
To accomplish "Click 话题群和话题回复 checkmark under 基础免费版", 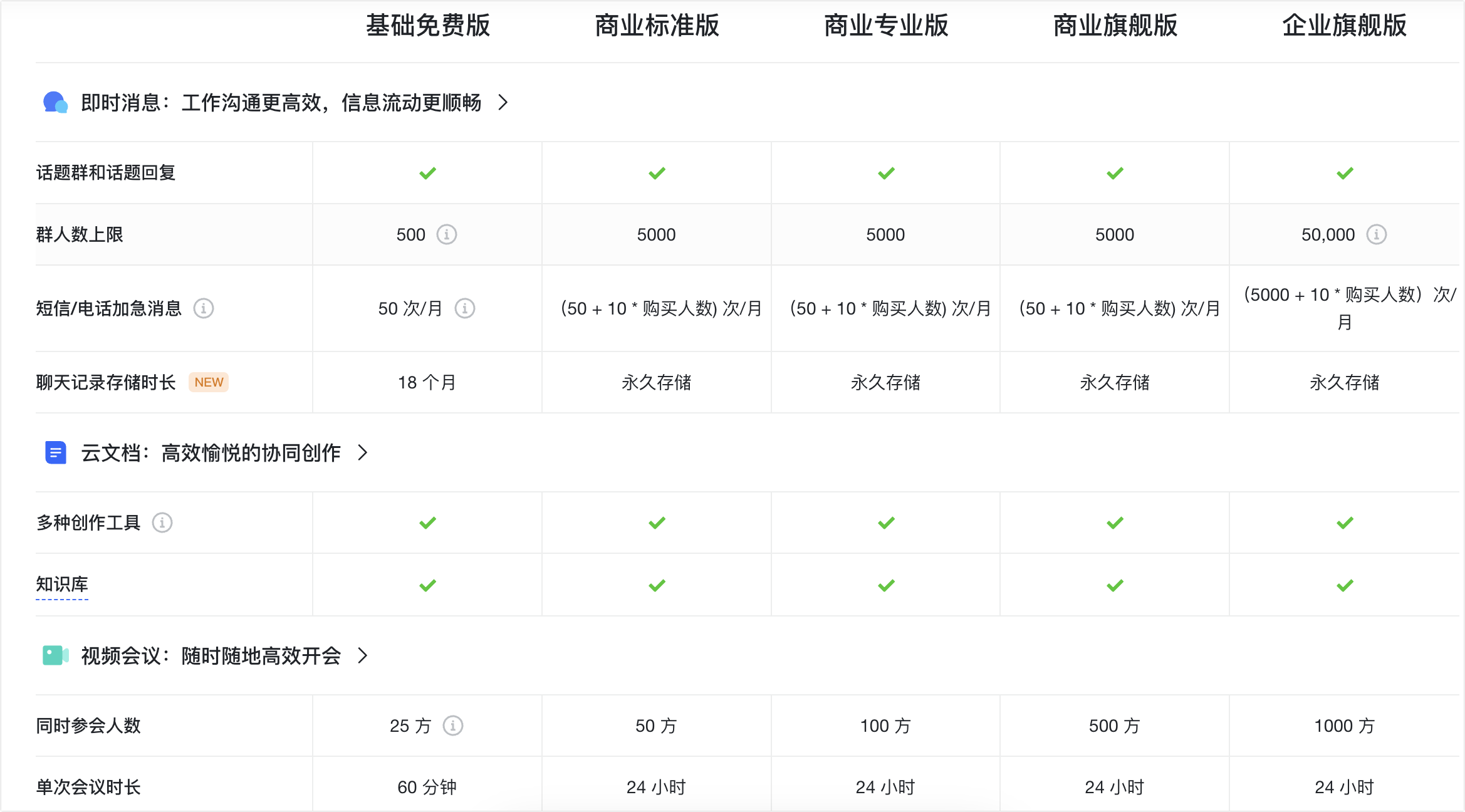I will click(428, 173).
